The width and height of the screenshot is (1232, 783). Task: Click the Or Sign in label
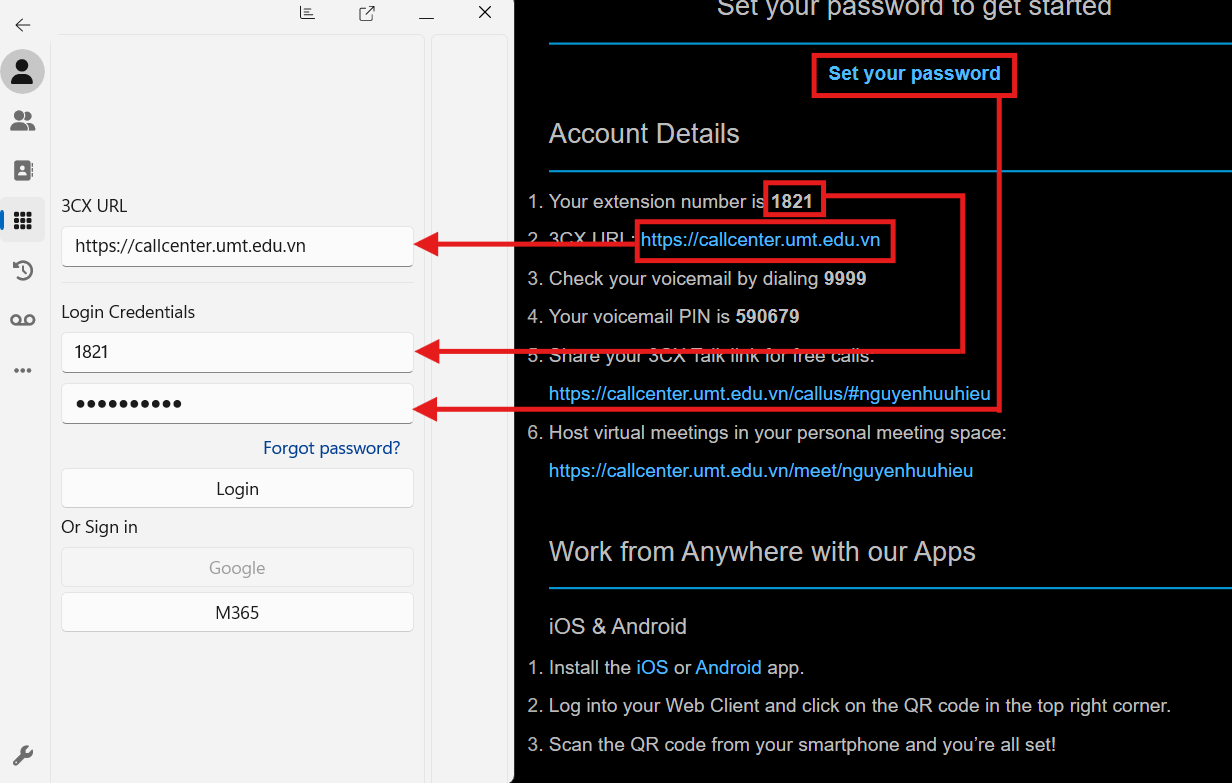click(99, 527)
